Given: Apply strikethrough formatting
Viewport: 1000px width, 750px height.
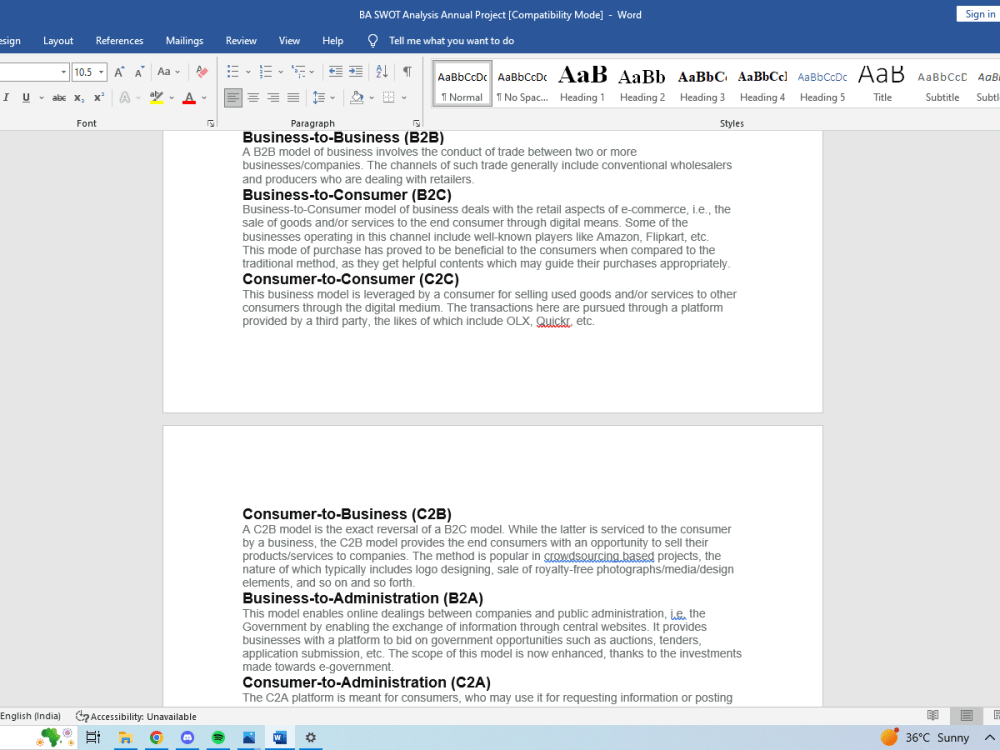Looking at the screenshot, I should click(x=59, y=98).
